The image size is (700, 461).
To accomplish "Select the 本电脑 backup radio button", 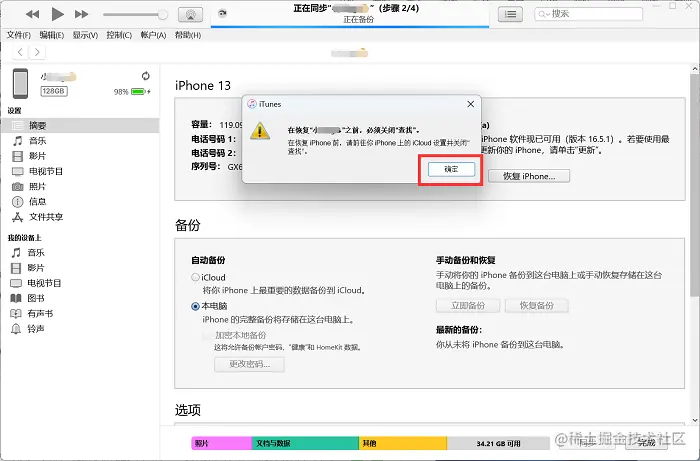I will tap(195, 306).
